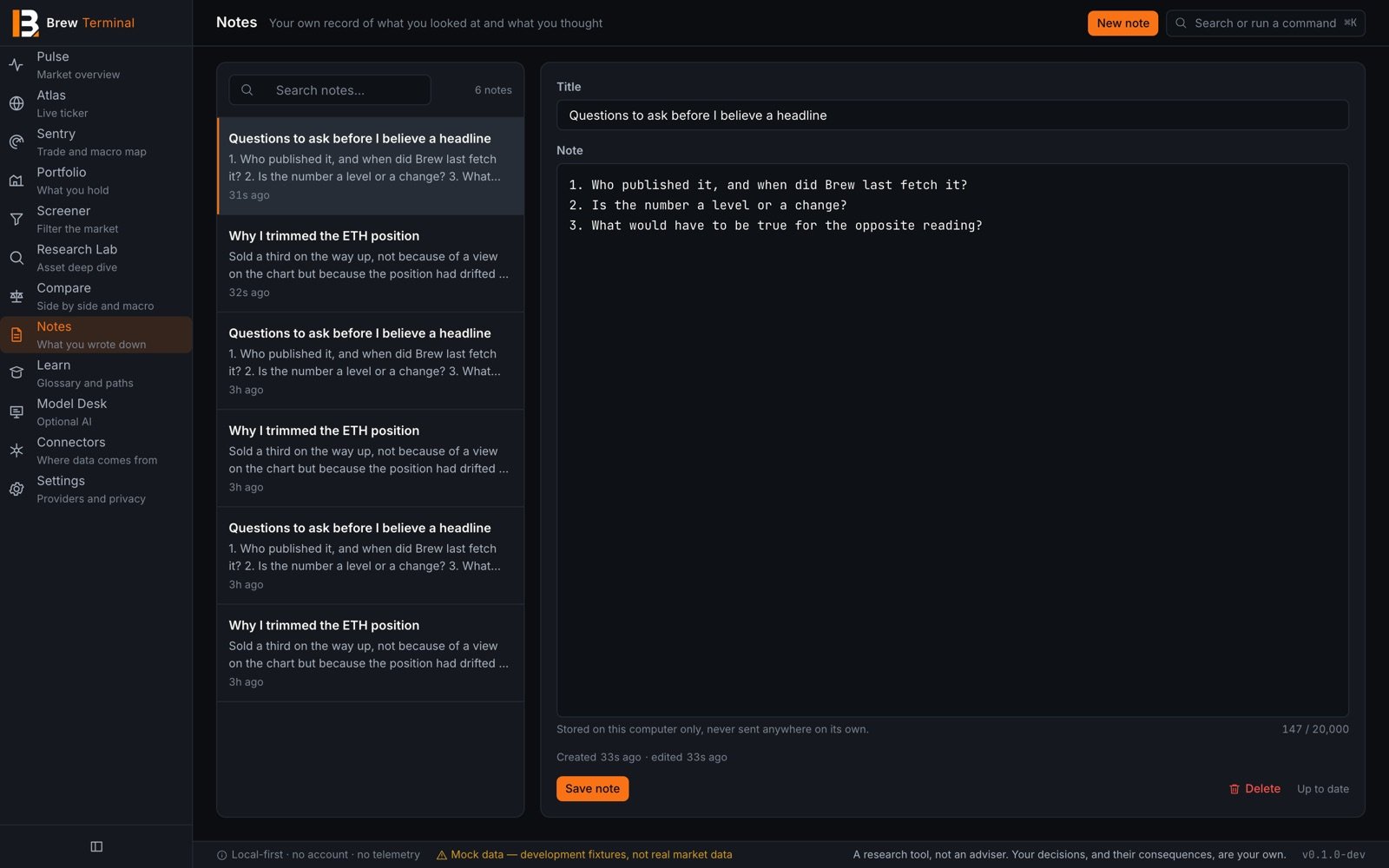Image resolution: width=1389 pixels, height=868 pixels.
Task: Click the Notes page heading
Action: (236, 23)
